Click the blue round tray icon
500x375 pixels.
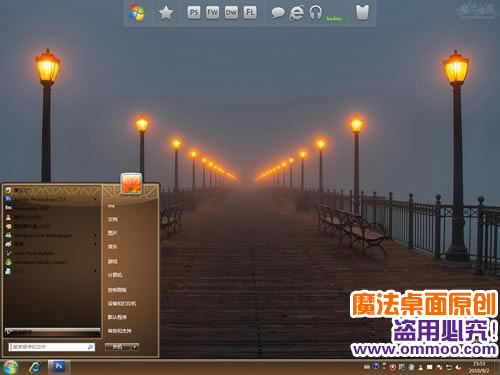(376, 366)
